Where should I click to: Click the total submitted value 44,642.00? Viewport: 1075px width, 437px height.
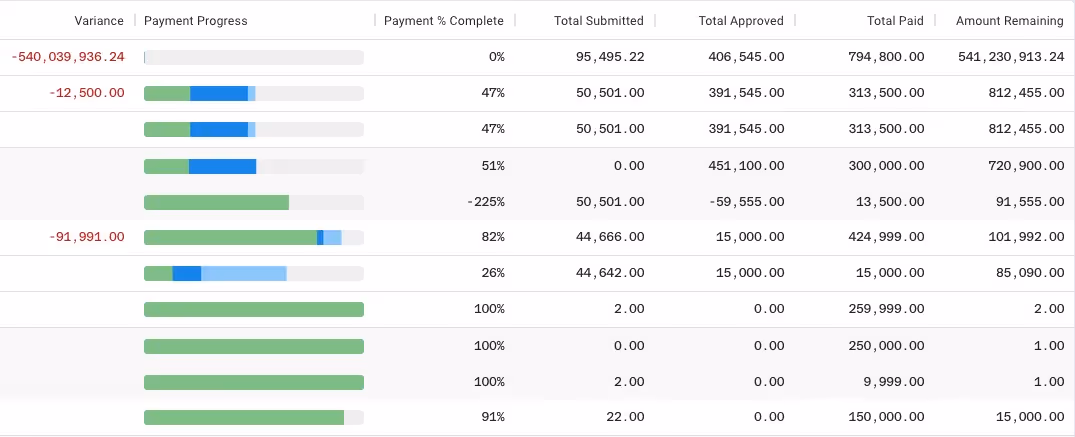coord(610,273)
